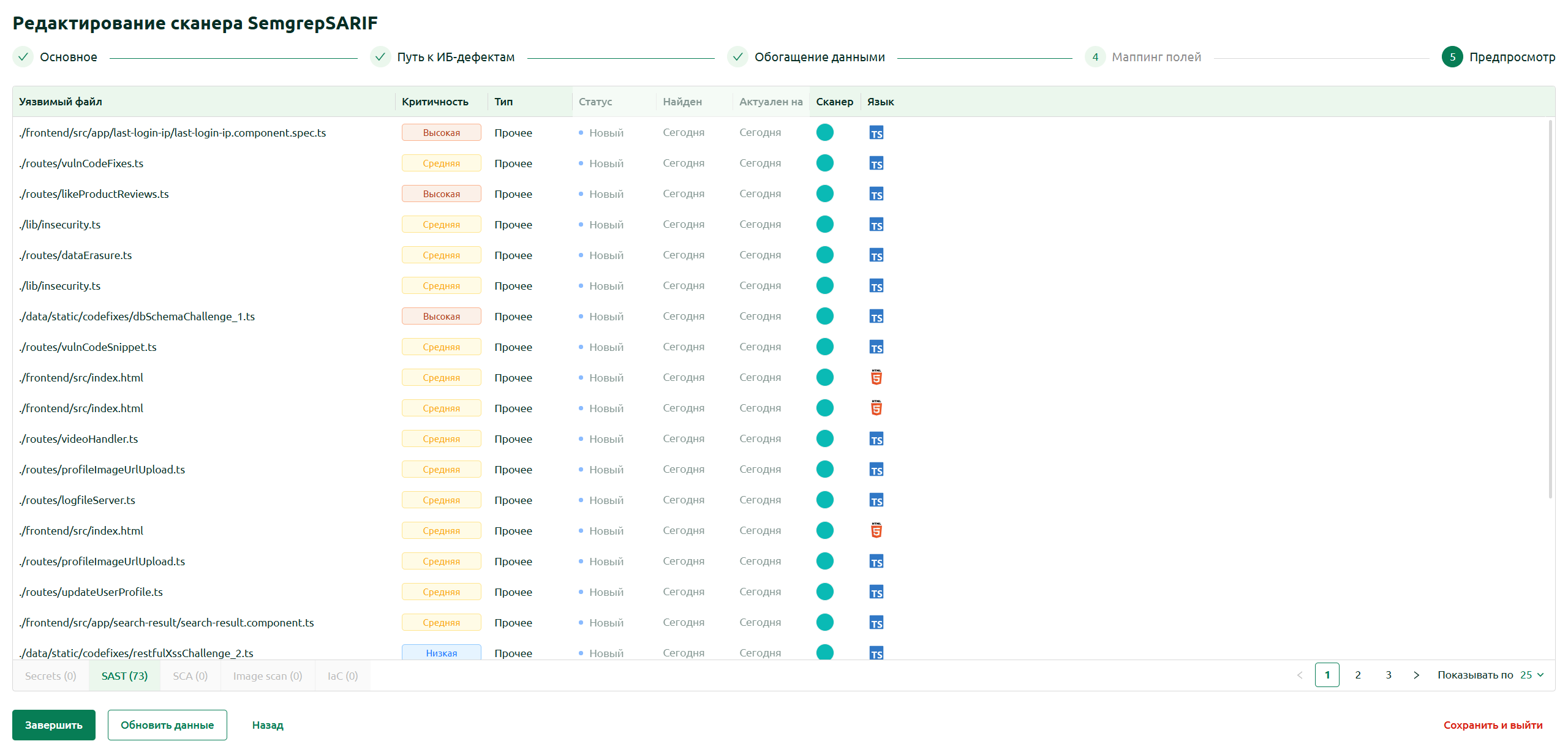Click scanner circle icon in vulnCodeFixes.ts row
The width and height of the screenshot is (1568, 752).
[x=824, y=163]
